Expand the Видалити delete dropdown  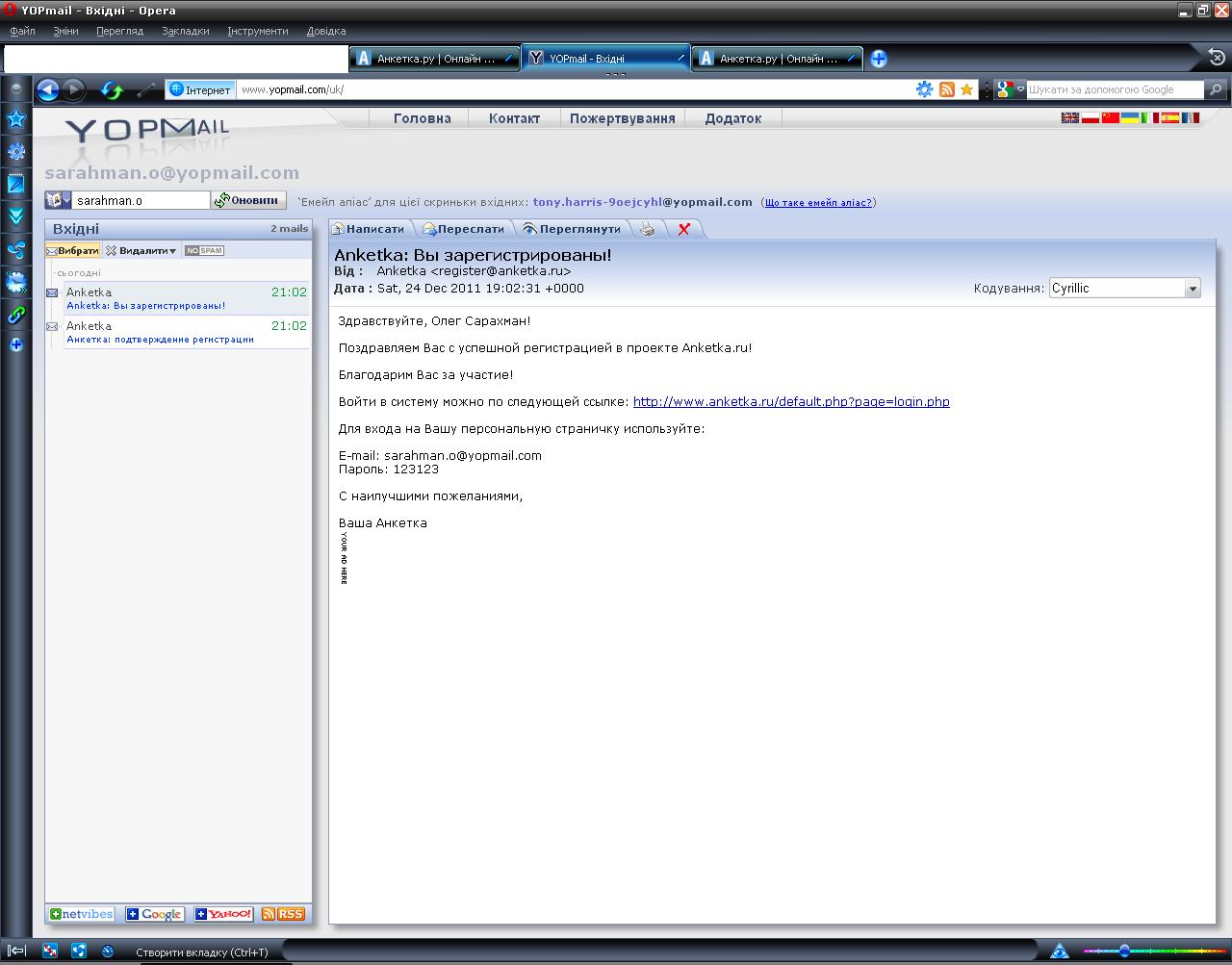141,250
